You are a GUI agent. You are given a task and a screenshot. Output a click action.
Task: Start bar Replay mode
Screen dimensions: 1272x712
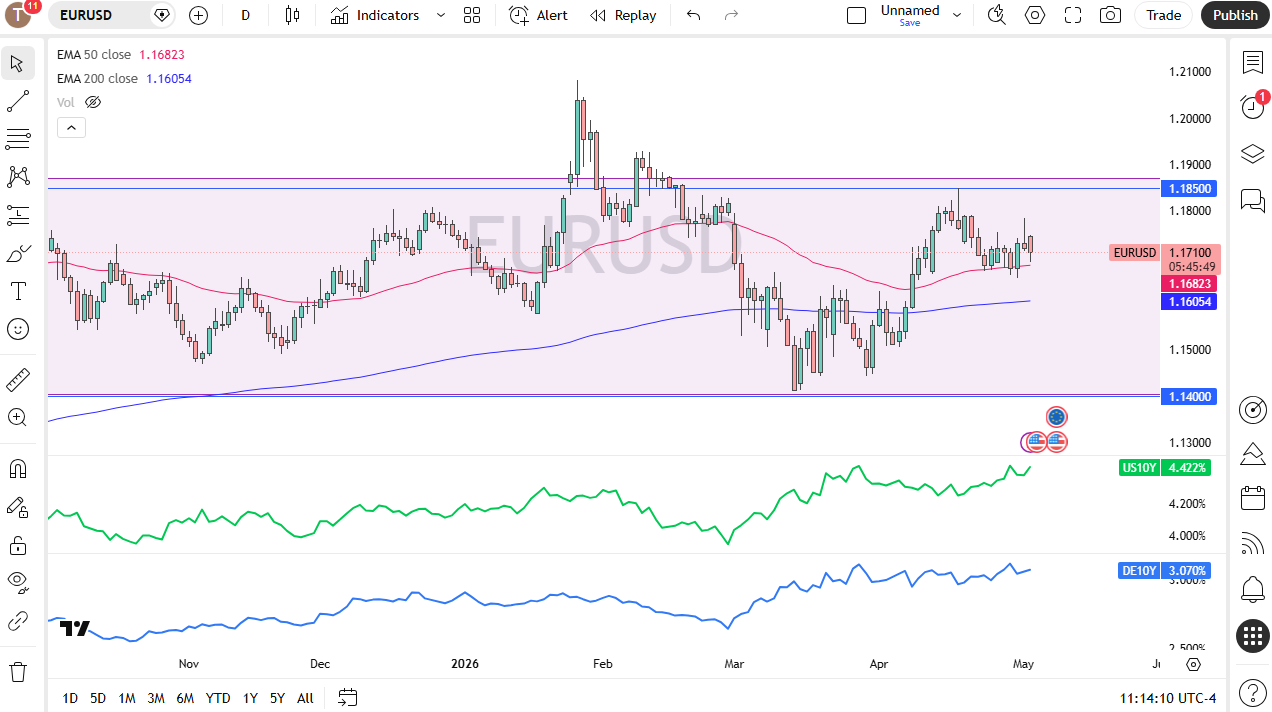[x=623, y=15]
